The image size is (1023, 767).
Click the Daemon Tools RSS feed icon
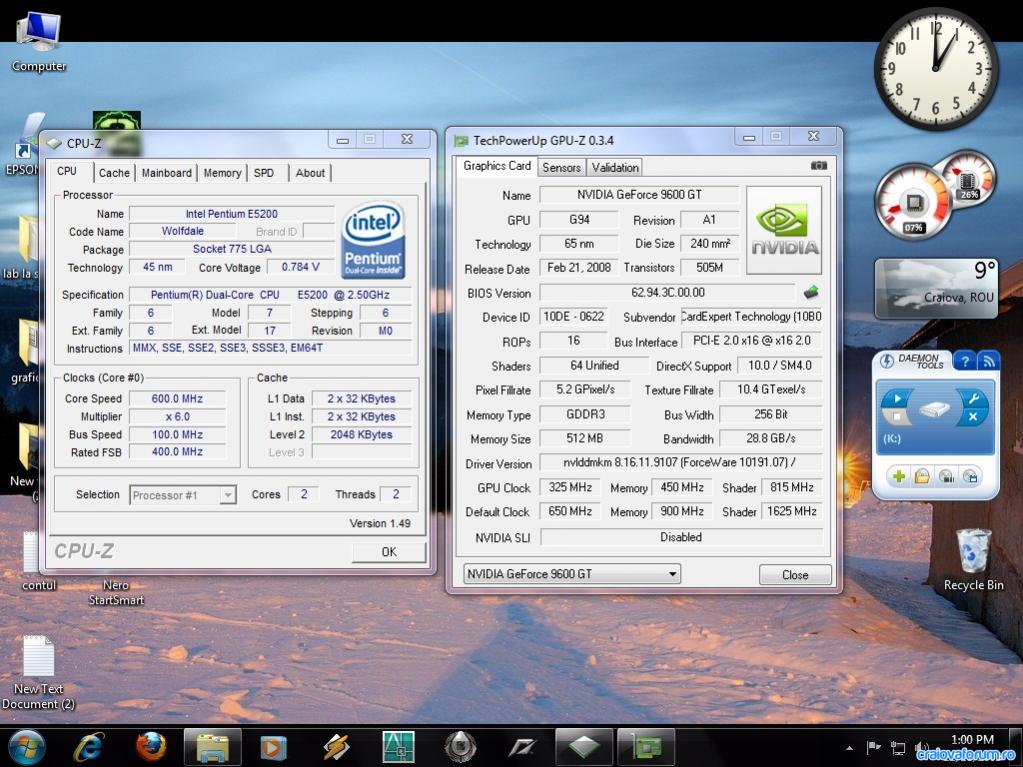(x=988, y=361)
